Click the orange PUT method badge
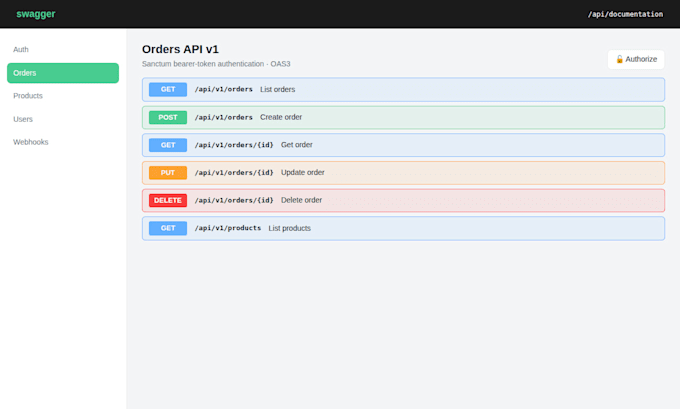680x409 pixels. [x=168, y=173]
